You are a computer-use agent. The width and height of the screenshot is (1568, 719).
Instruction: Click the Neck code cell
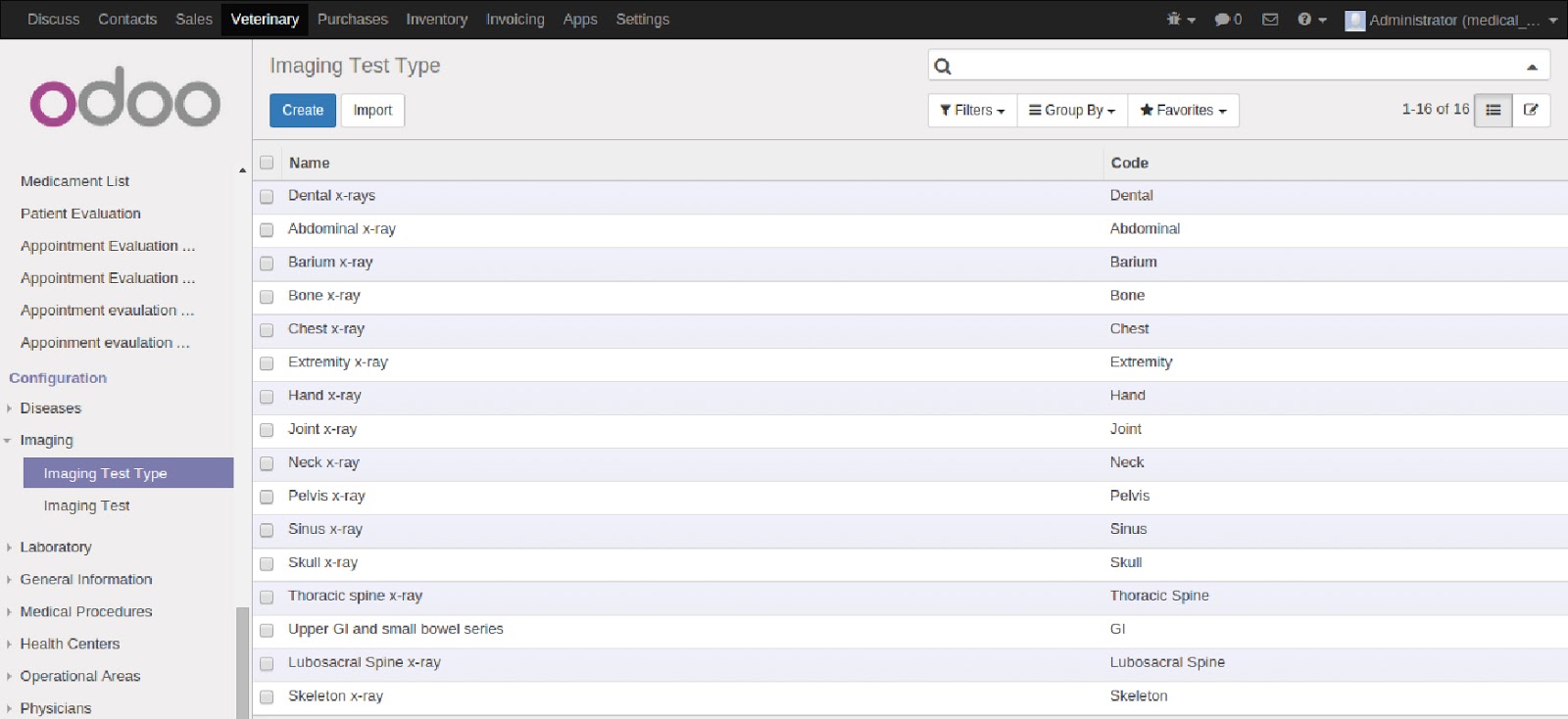pyautogui.click(x=1127, y=462)
